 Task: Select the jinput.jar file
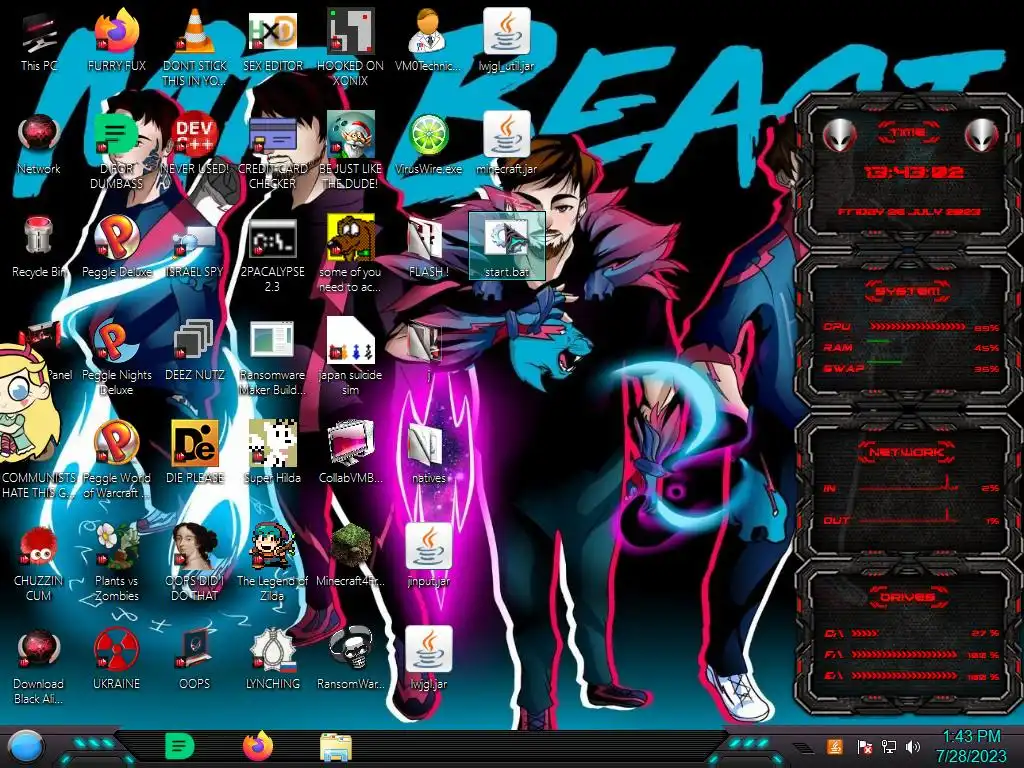pos(428,555)
